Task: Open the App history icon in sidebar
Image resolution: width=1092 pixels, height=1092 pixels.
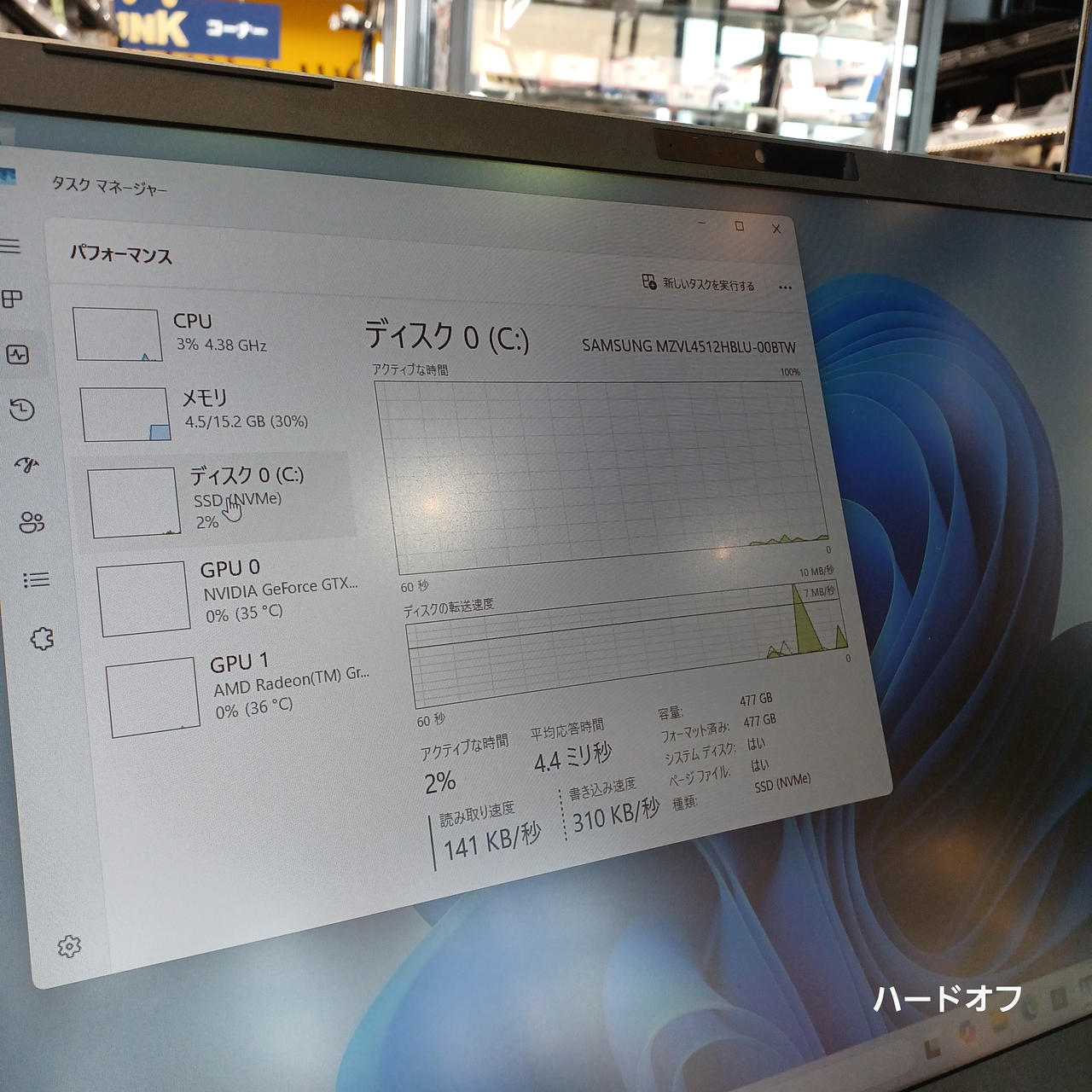Action: pos(22,409)
